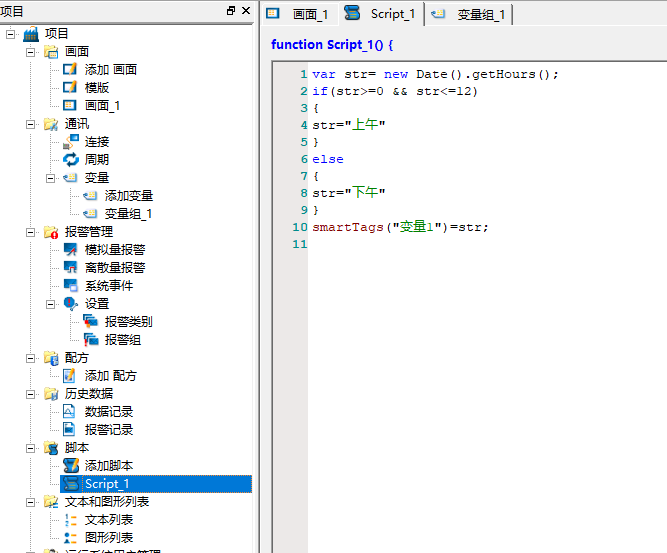Click the 配方 folder icon

51,358
